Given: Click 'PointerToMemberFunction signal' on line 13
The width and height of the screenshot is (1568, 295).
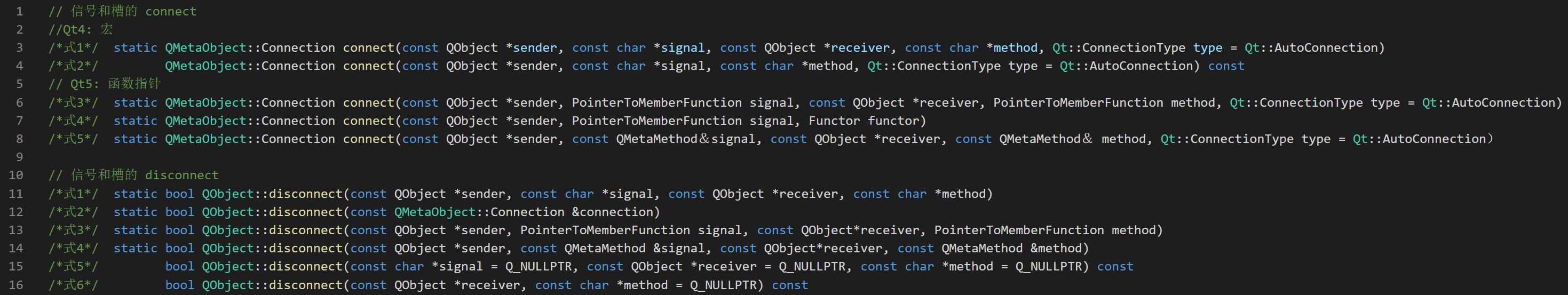Looking at the screenshot, I should point(631,230).
